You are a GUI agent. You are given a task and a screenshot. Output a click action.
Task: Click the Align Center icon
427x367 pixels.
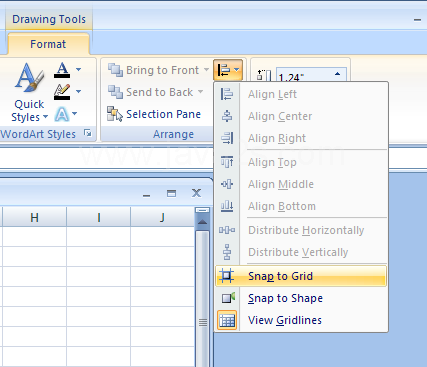pos(227,116)
